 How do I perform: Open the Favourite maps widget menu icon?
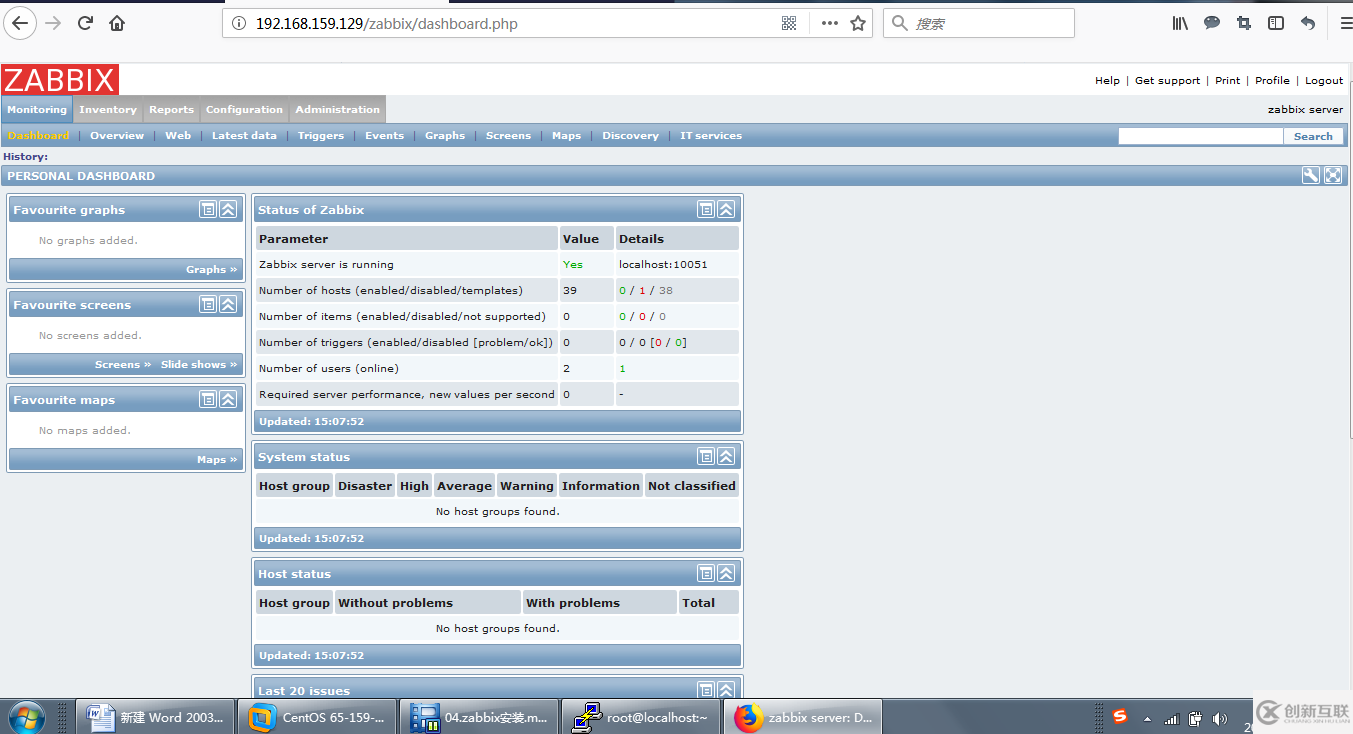[x=208, y=399]
